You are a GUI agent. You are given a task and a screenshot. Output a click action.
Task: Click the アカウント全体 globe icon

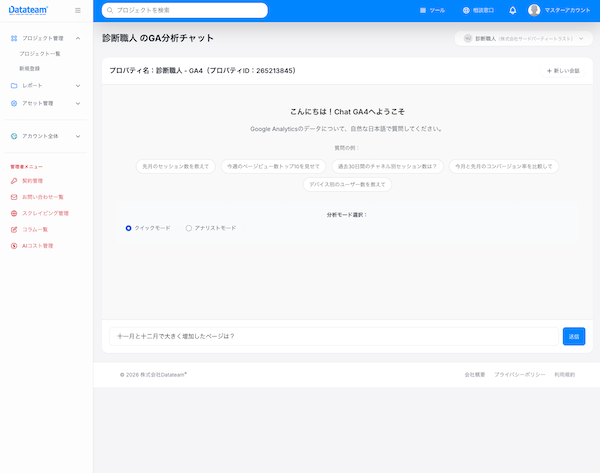(14, 136)
